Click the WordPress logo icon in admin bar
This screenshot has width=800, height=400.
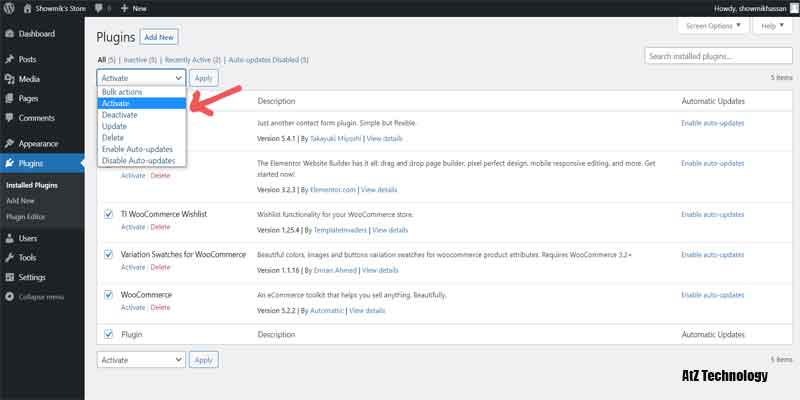[x=9, y=7]
